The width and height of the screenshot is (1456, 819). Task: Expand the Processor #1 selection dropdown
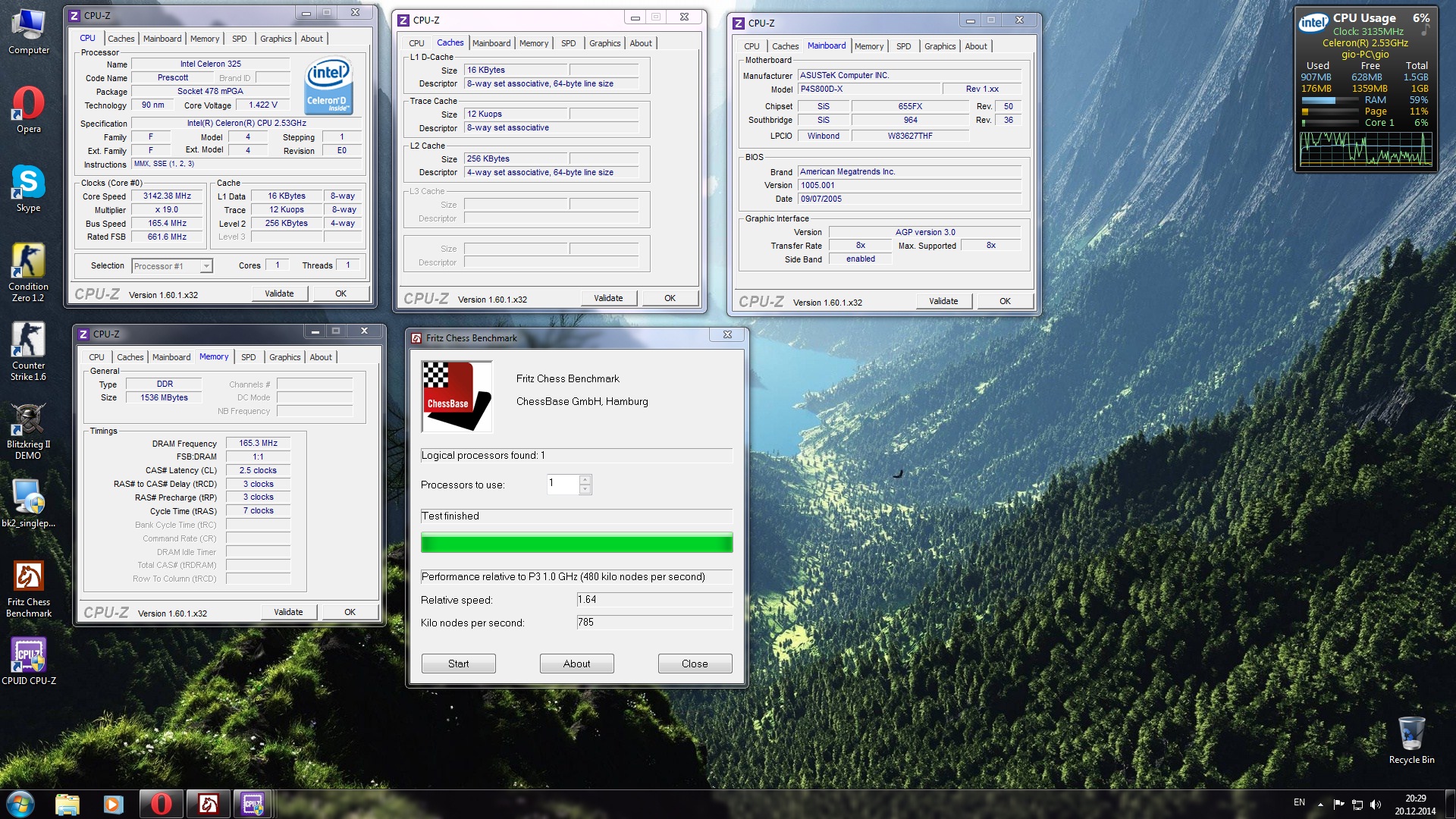pyautogui.click(x=206, y=266)
